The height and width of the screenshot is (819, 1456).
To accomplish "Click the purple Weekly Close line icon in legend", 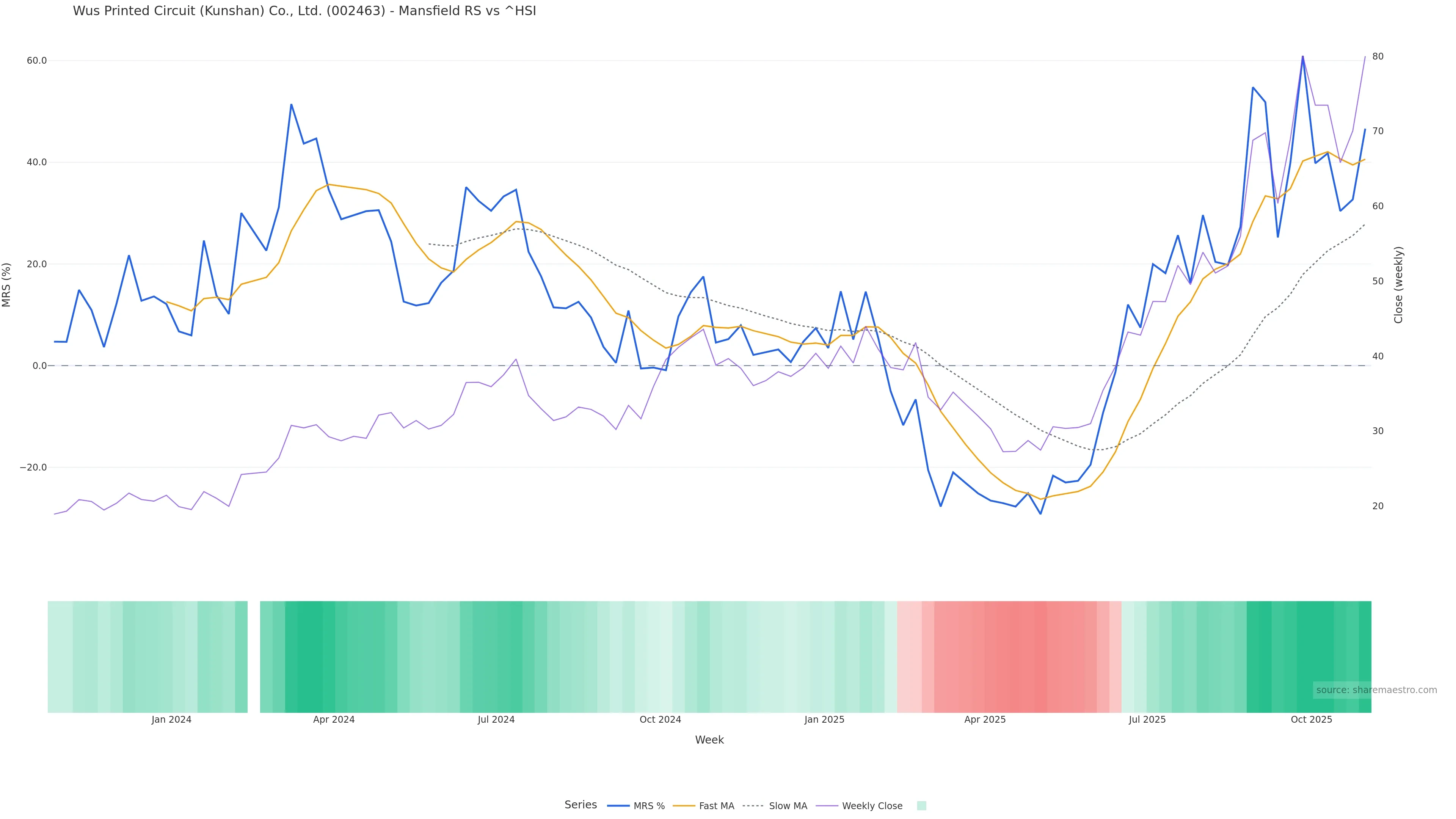I will 827,806.
